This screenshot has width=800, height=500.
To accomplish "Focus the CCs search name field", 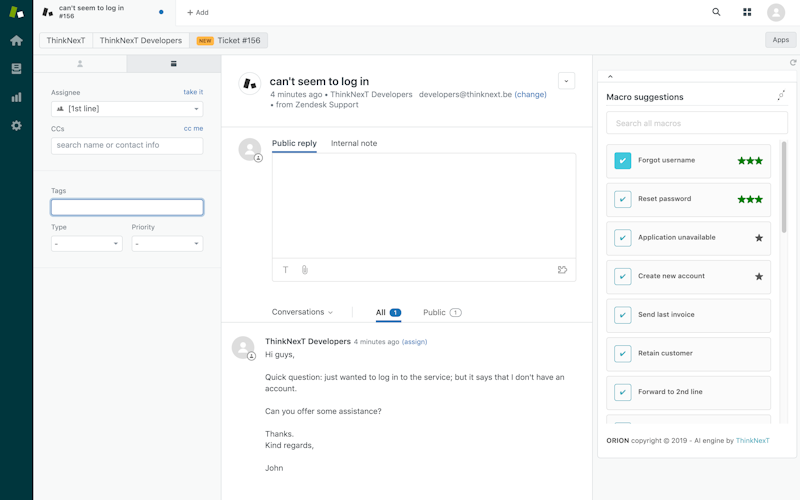I will pyautogui.click(x=127, y=145).
